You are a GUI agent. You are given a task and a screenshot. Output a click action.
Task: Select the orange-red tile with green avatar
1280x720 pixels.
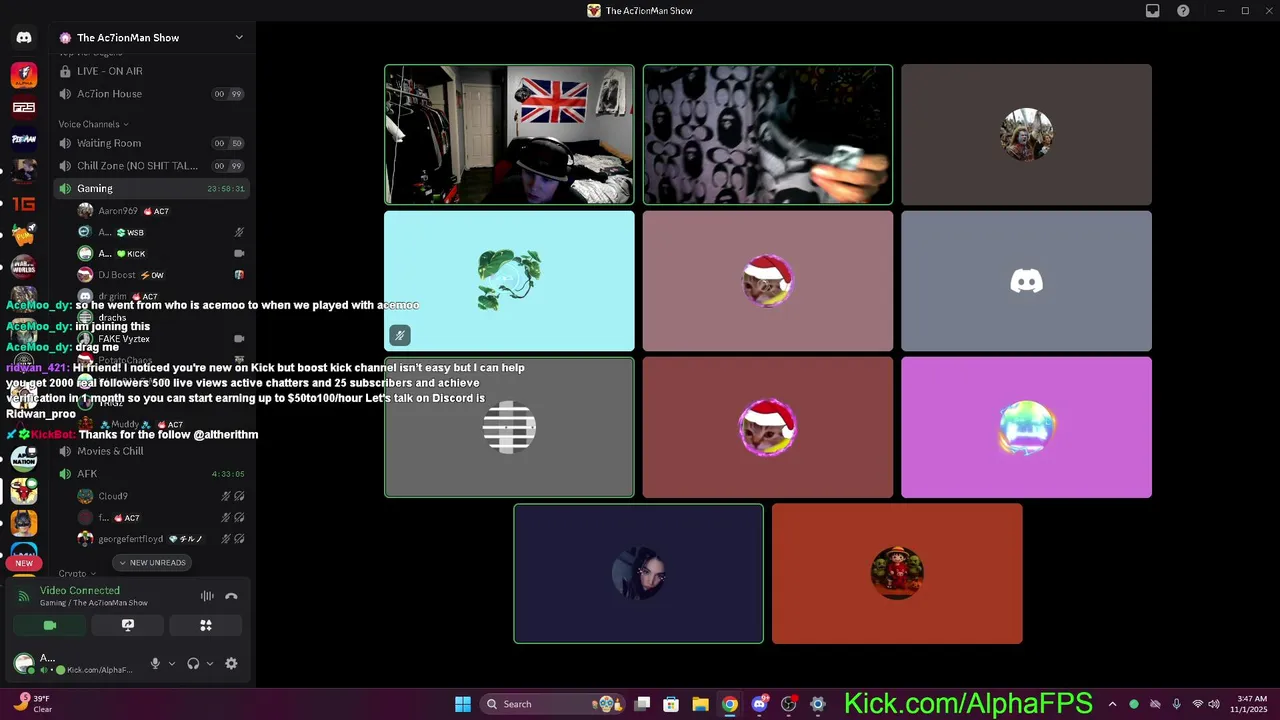click(x=897, y=574)
